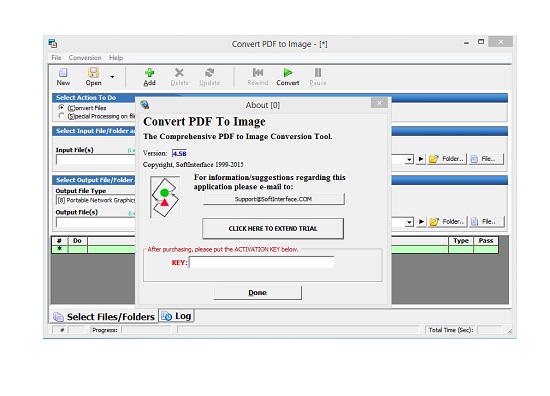Image resolution: width=550 pixels, height=396 pixels.
Task: Click the arrow button beside input Folder
Action: pos(421,159)
